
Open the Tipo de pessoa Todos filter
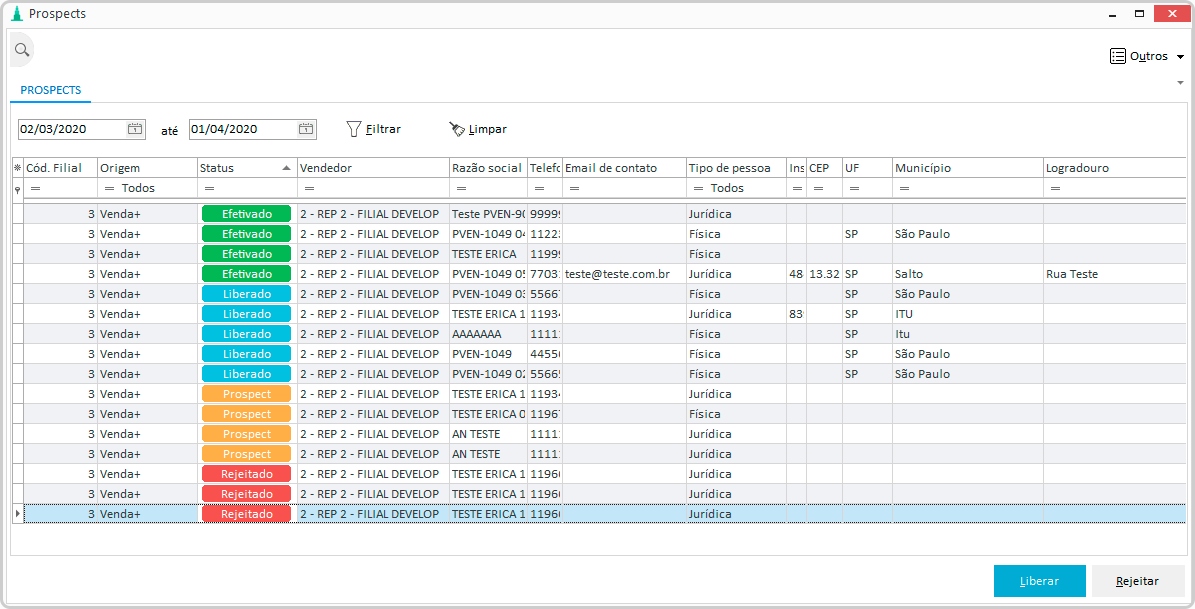pos(736,188)
